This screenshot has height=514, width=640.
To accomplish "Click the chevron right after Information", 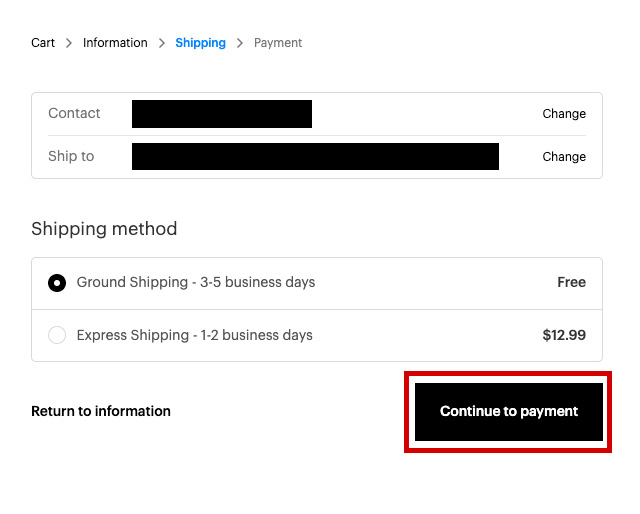I will click(x=162, y=43).
